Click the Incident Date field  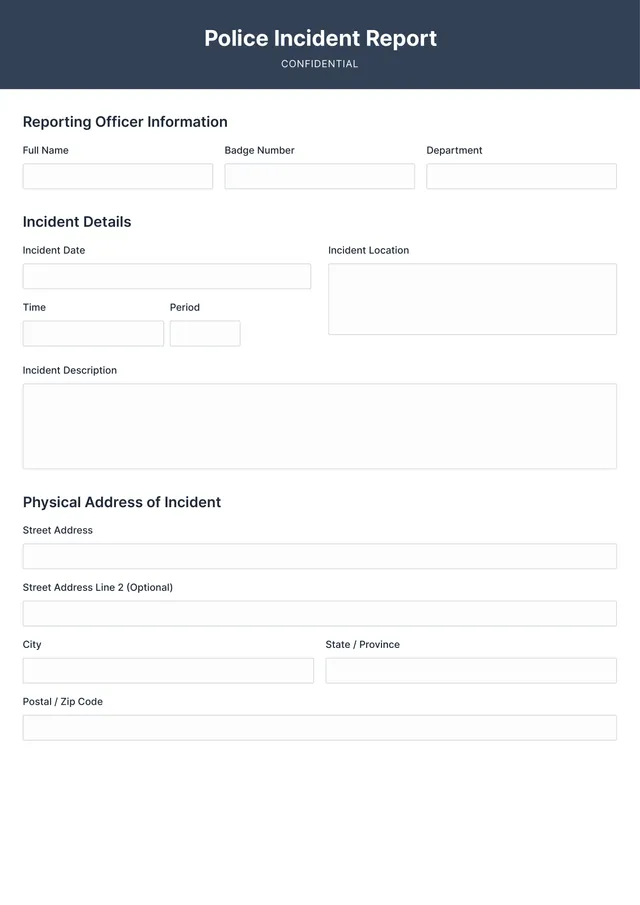166,276
